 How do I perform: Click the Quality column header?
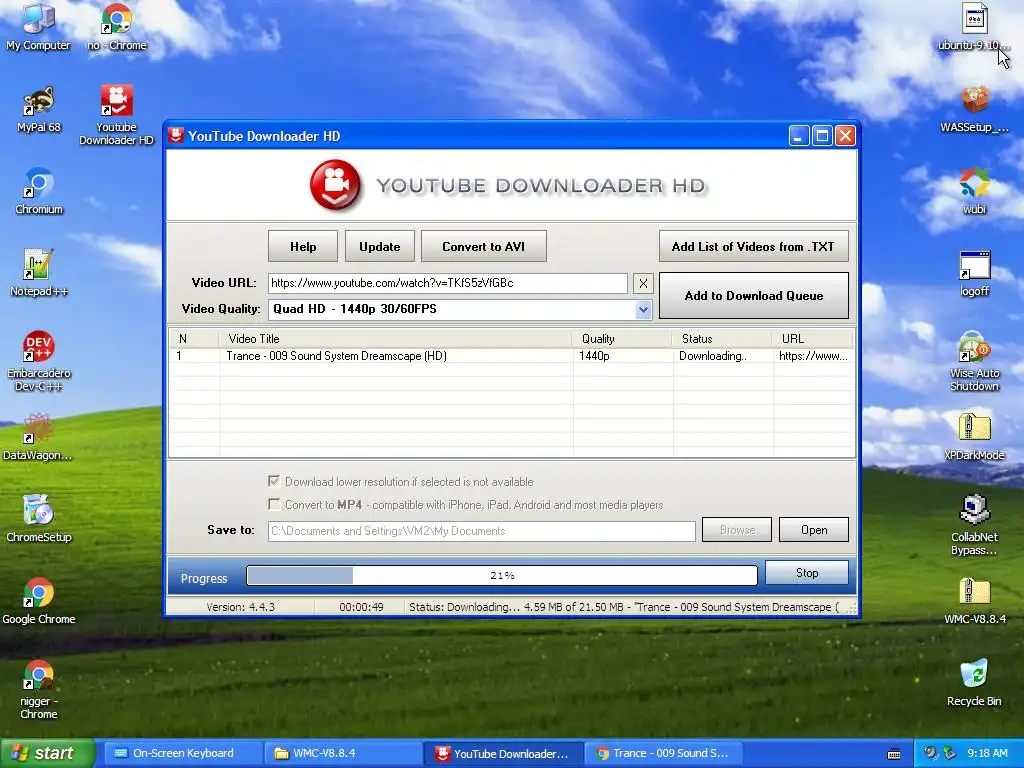622,338
